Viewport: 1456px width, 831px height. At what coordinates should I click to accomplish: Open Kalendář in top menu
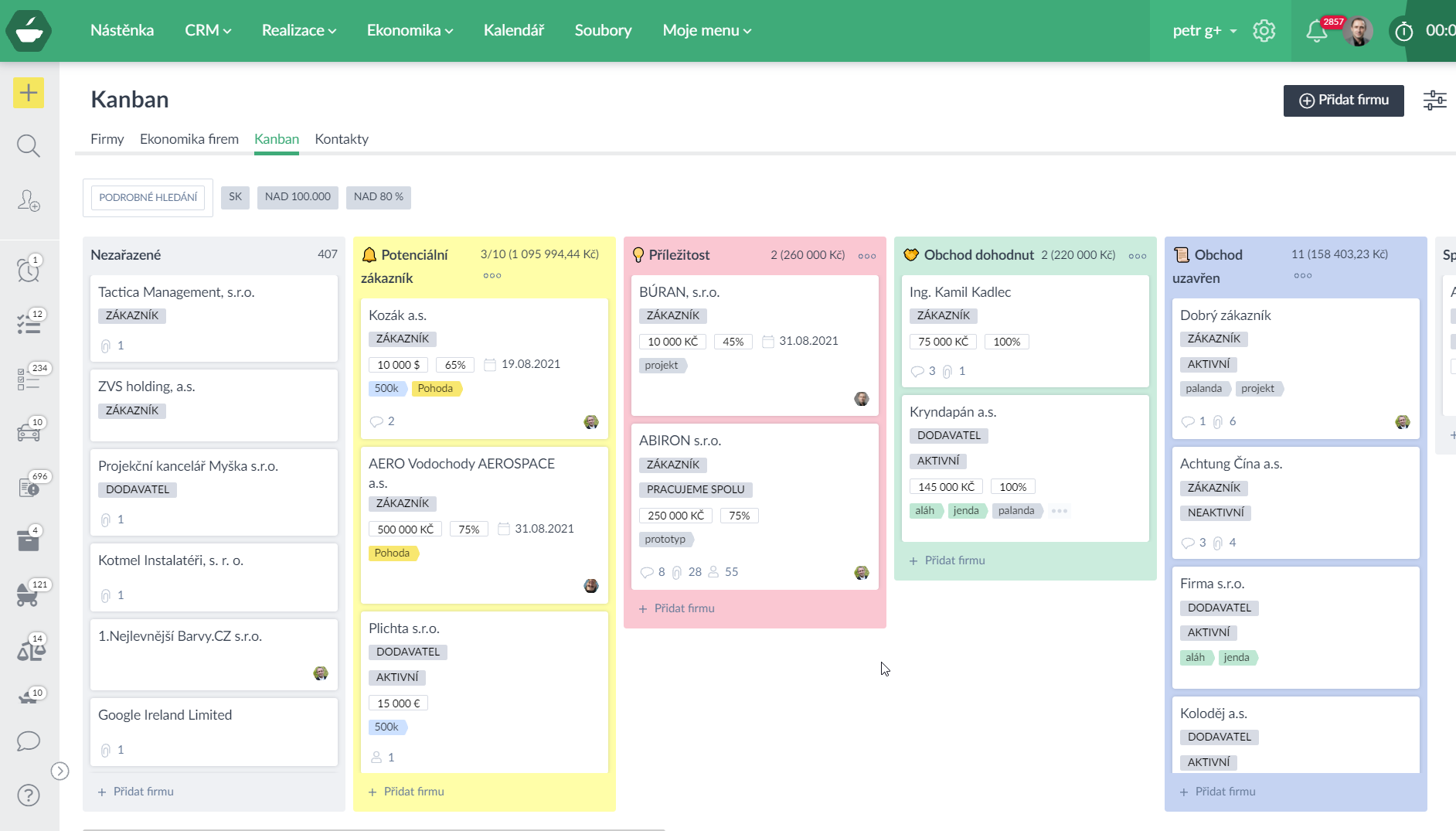514,31
